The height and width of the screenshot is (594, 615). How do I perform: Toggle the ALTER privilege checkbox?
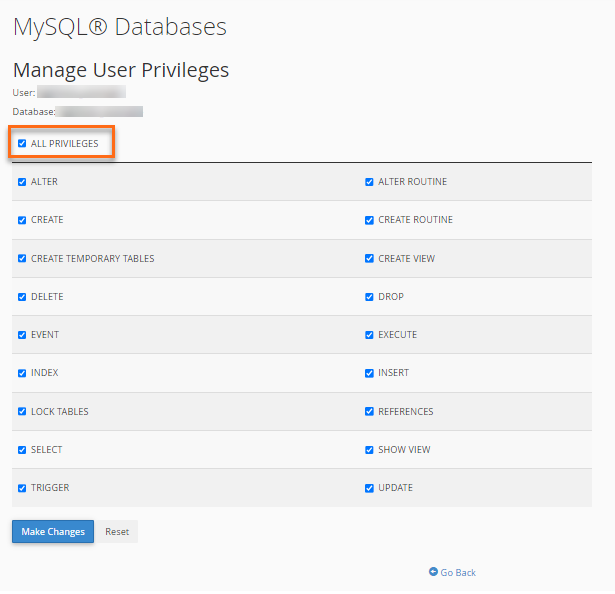tap(22, 182)
